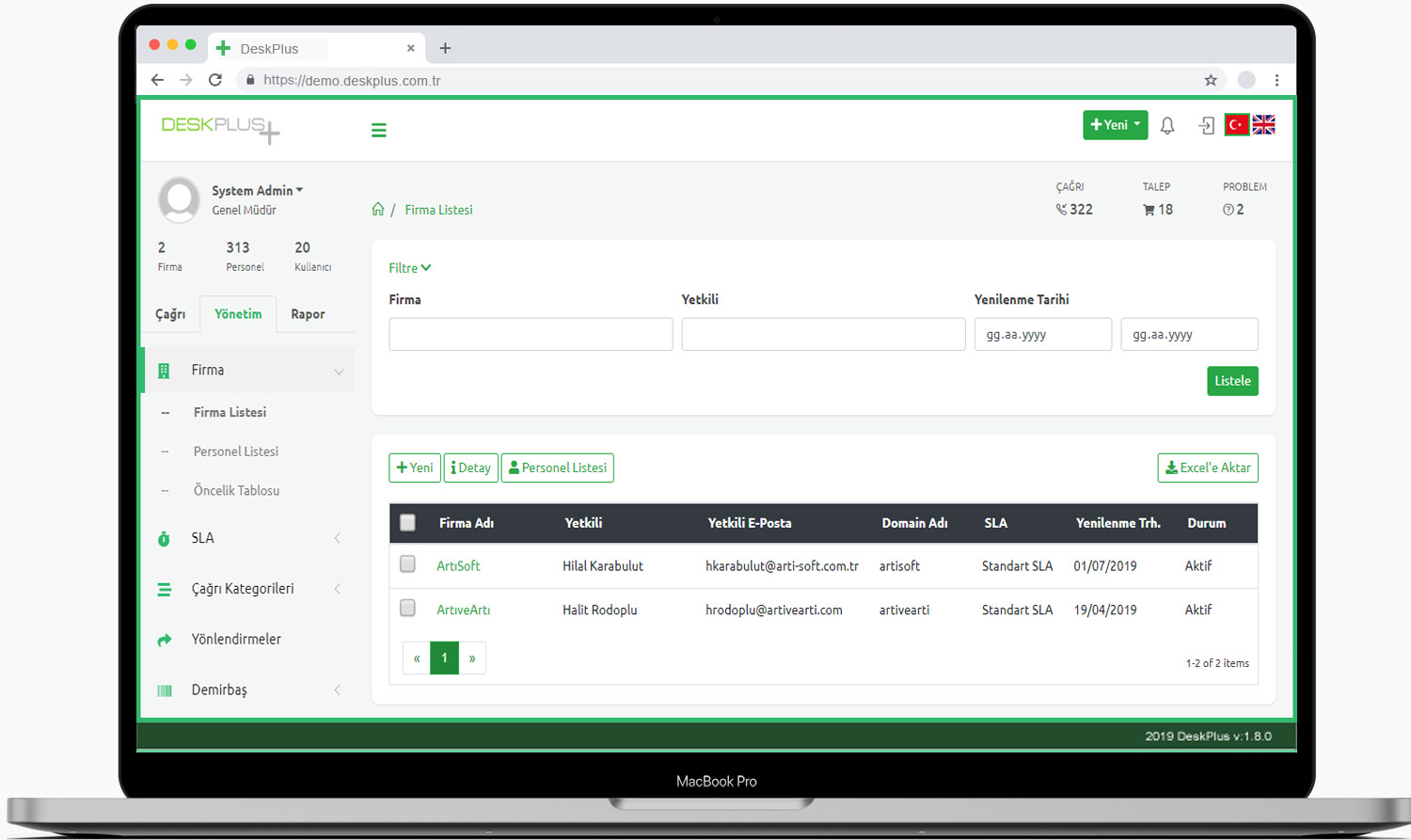Select Personel Listesi in sidebar
This screenshot has height=840, width=1411.
coord(236,452)
